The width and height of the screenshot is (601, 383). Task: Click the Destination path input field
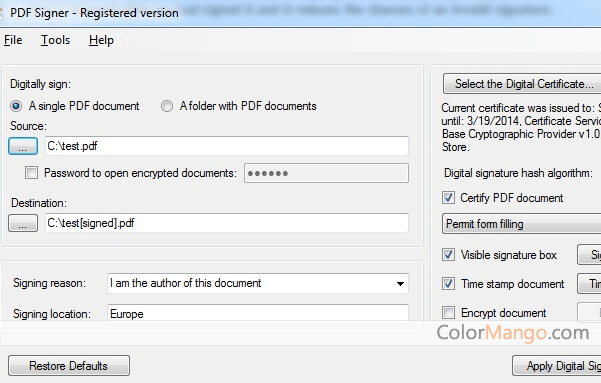[227, 223]
